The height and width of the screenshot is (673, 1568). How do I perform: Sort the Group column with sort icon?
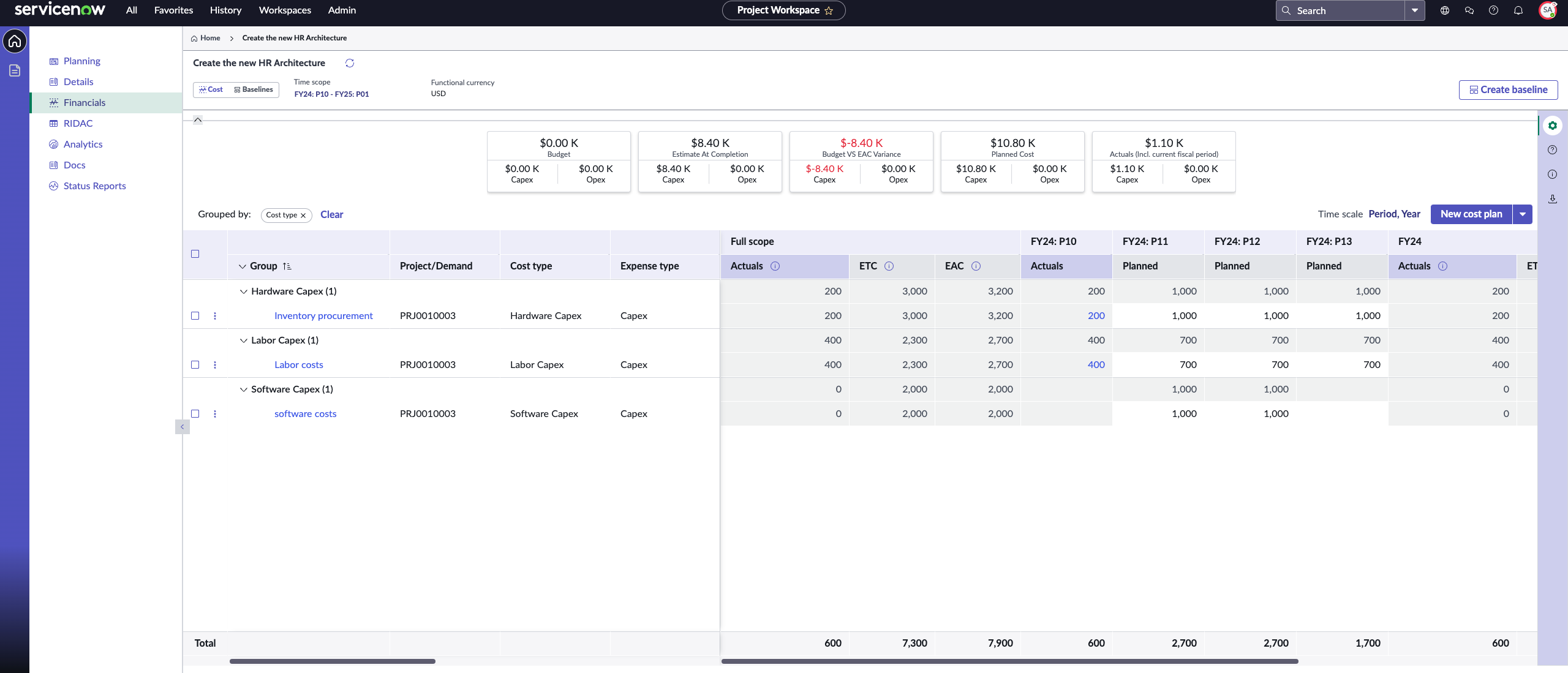pyautogui.click(x=287, y=266)
